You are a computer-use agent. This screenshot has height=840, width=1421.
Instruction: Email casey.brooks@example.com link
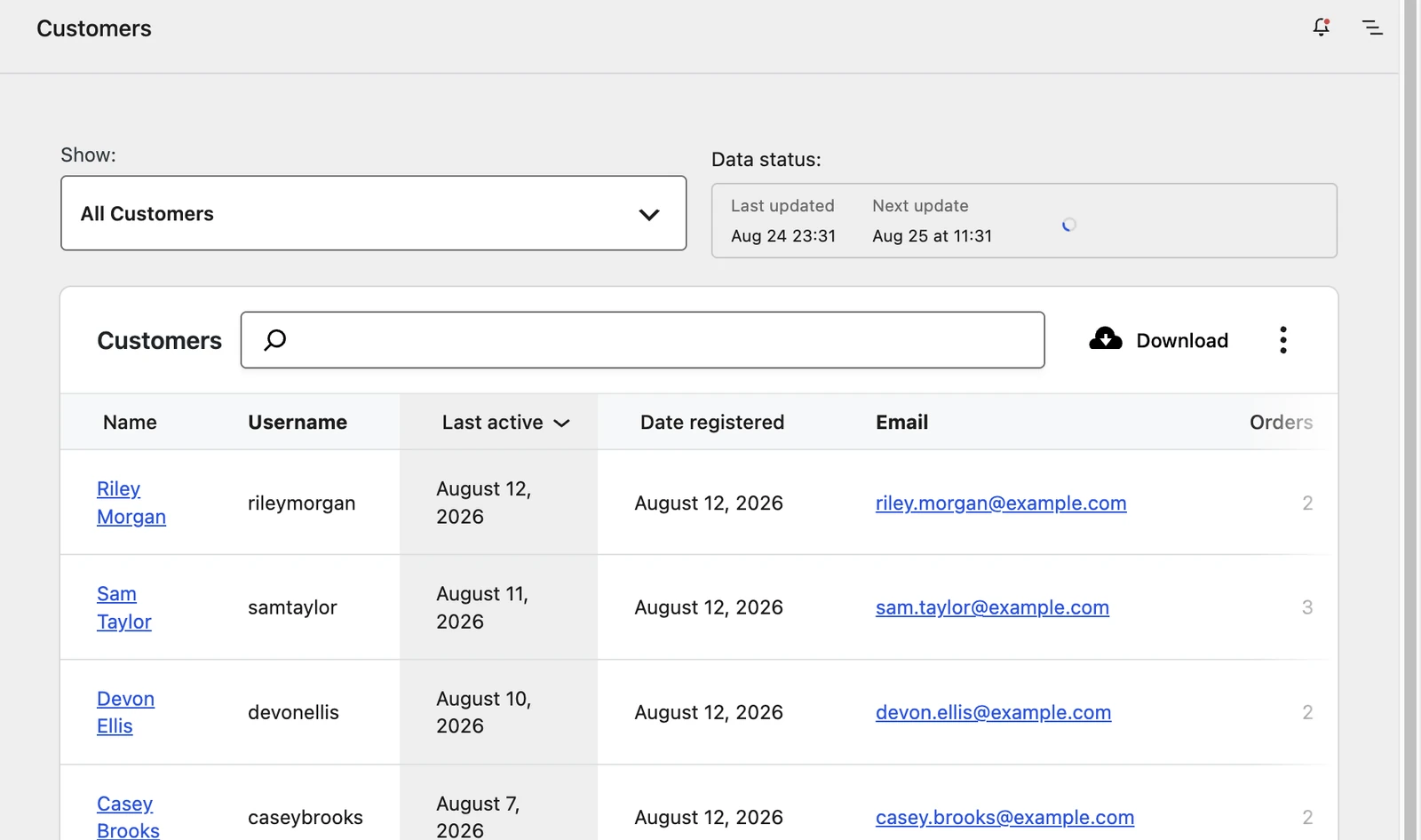pos(1004,818)
